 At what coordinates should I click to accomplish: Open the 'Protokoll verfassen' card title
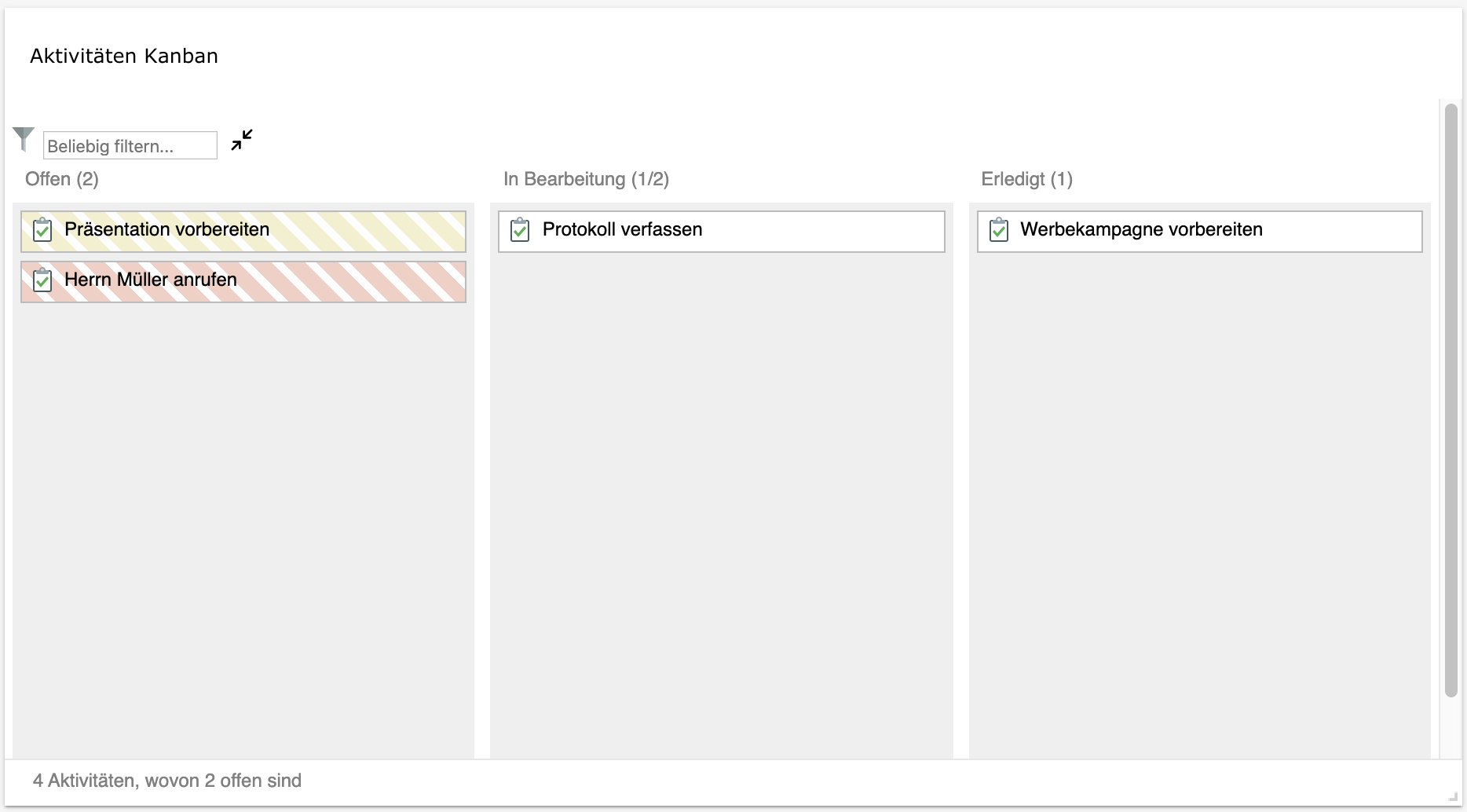(622, 229)
